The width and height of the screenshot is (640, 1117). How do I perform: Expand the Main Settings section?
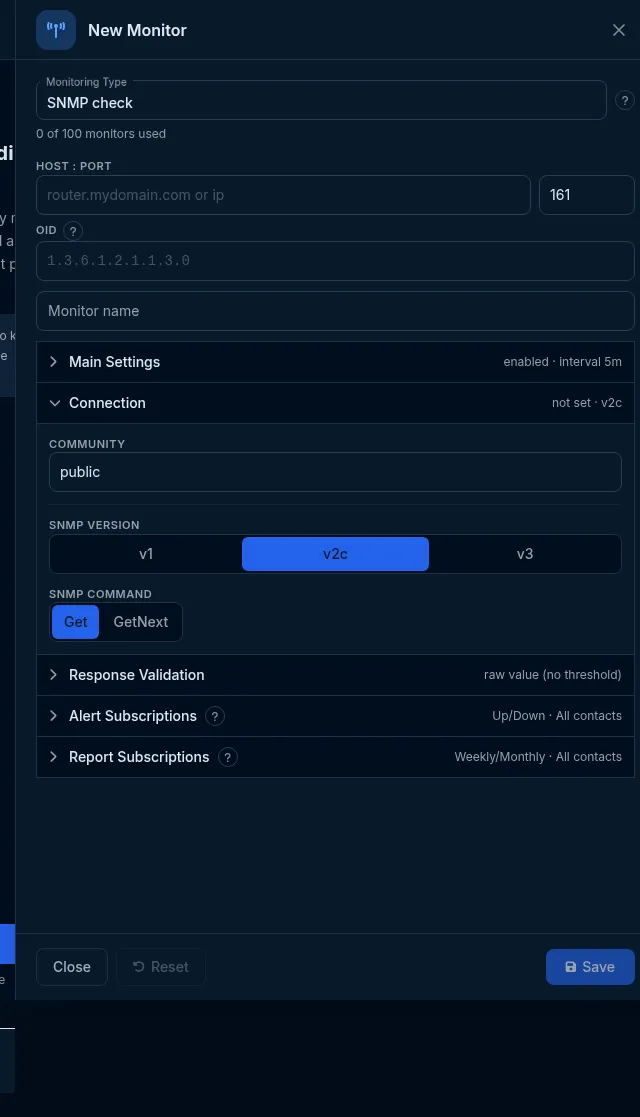coord(335,362)
